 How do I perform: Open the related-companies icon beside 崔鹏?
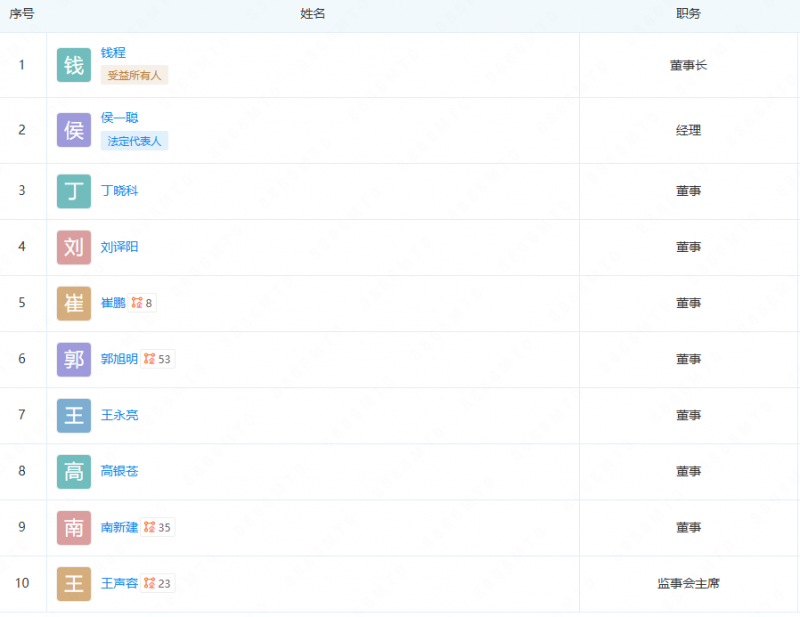click(142, 303)
